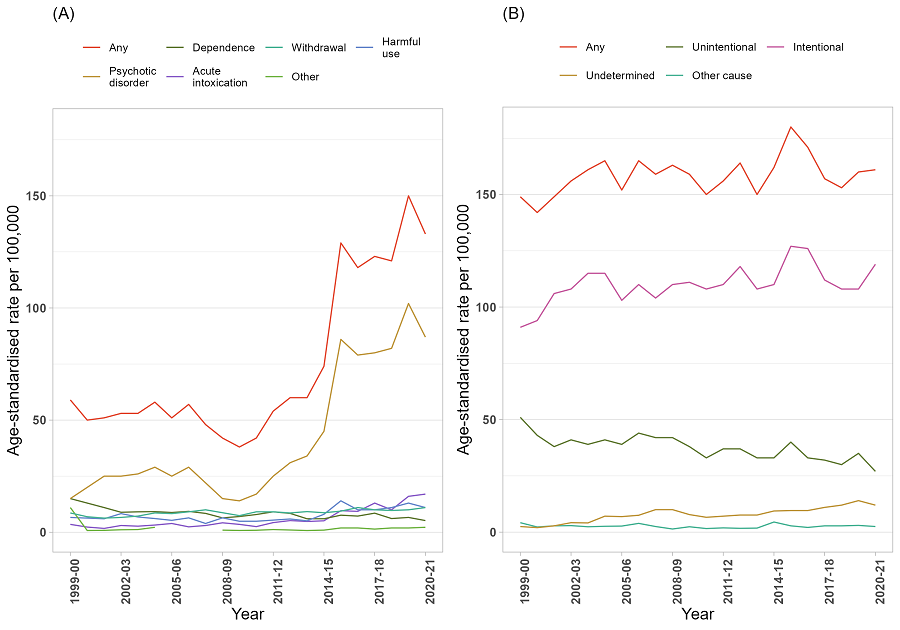Click the '0' y-axis tick in panel A
900x630 pixels.
(x=43, y=532)
